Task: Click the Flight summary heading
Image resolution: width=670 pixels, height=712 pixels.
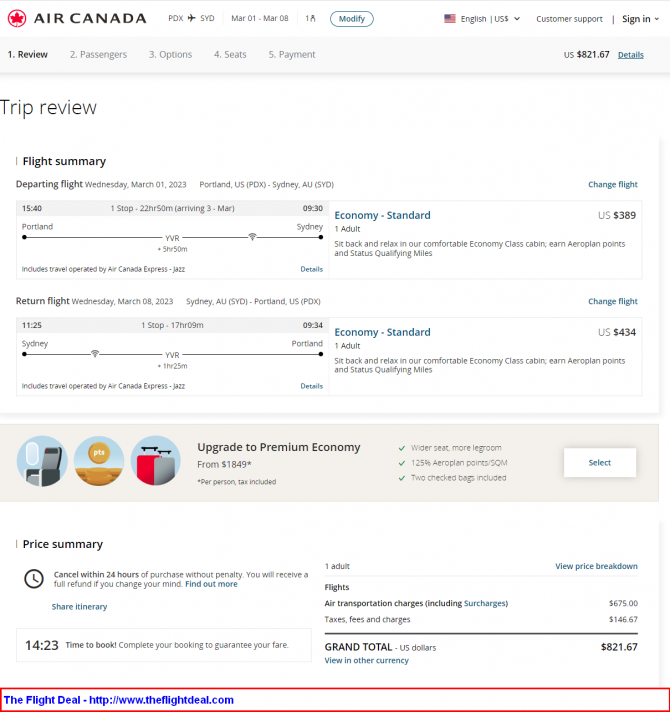Action: pyautogui.click(x=64, y=161)
